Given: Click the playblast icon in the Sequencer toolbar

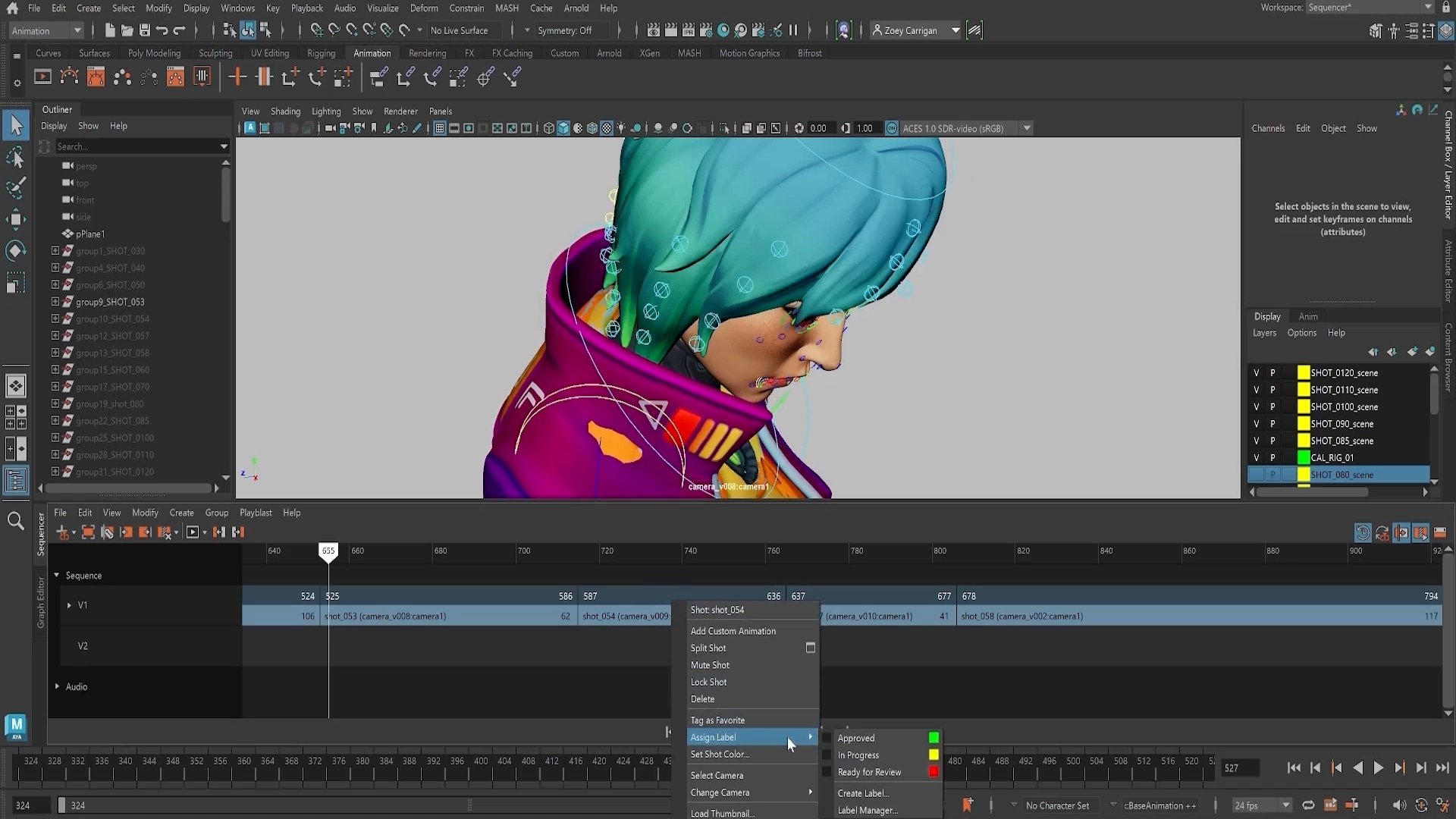Looking at the screenshot, I should [193, 532].
